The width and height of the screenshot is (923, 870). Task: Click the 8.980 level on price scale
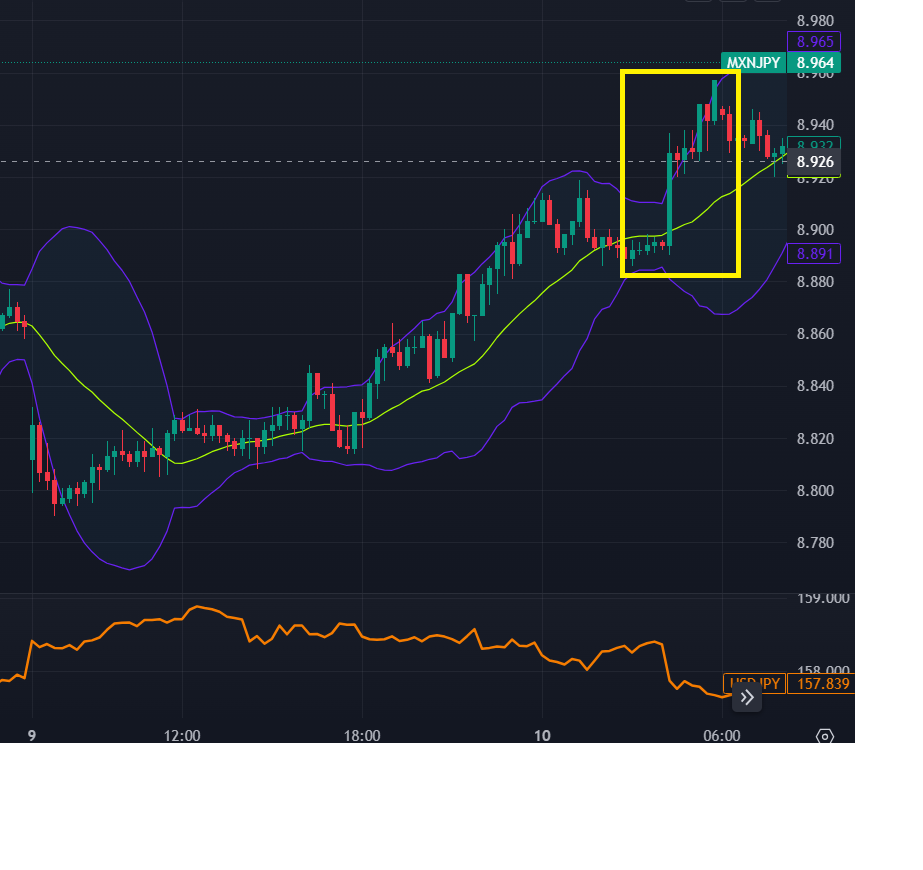click(x=815, y=21)
